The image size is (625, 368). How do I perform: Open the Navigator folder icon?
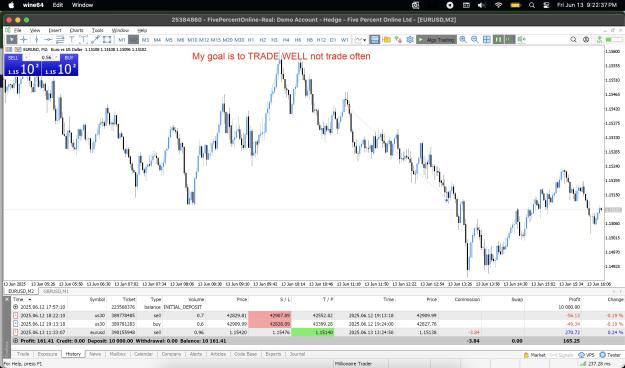(386, 39)
